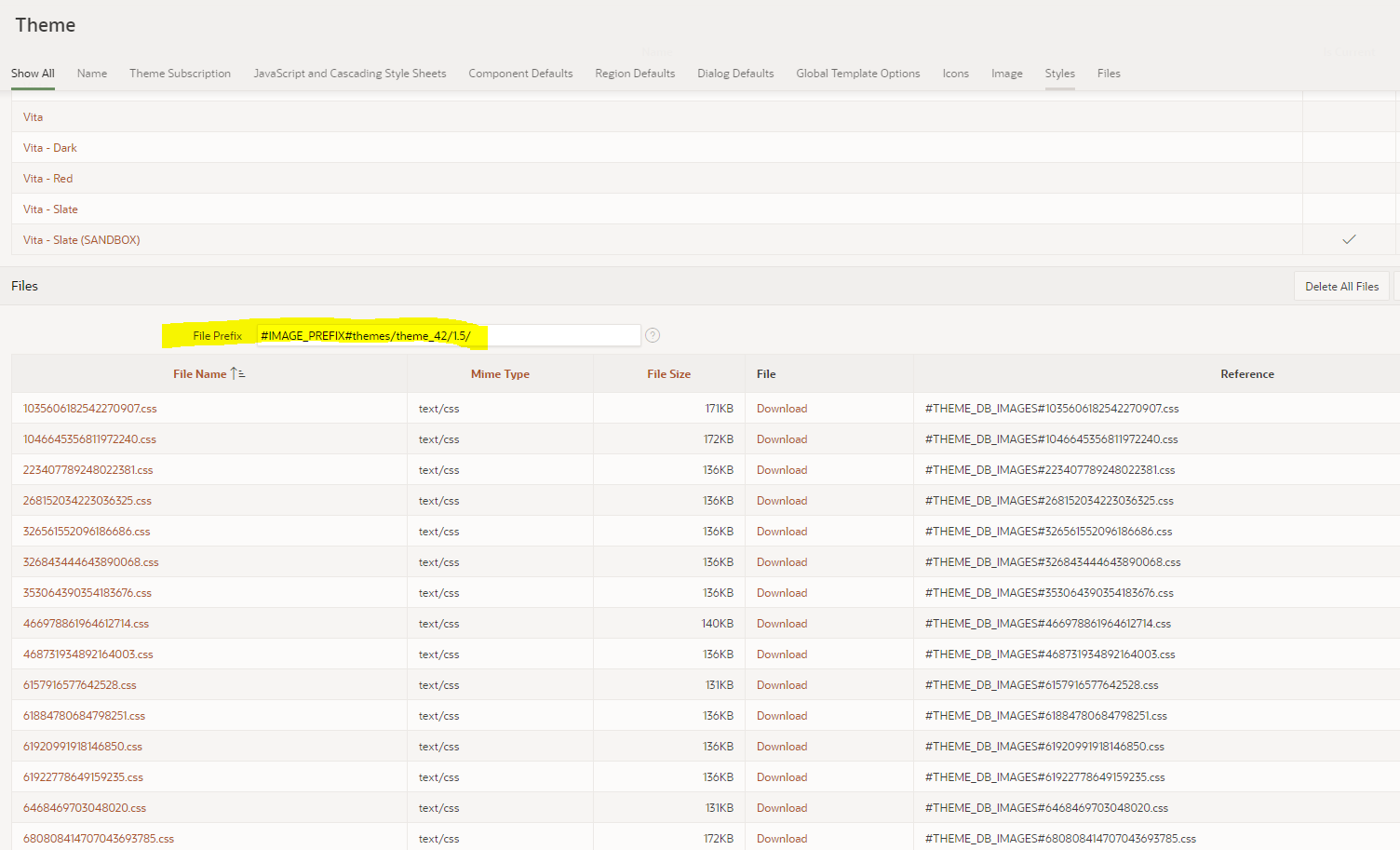Sort by Mime Type column header
Screen dimensions: 1400x850
[x=500, y=374]
